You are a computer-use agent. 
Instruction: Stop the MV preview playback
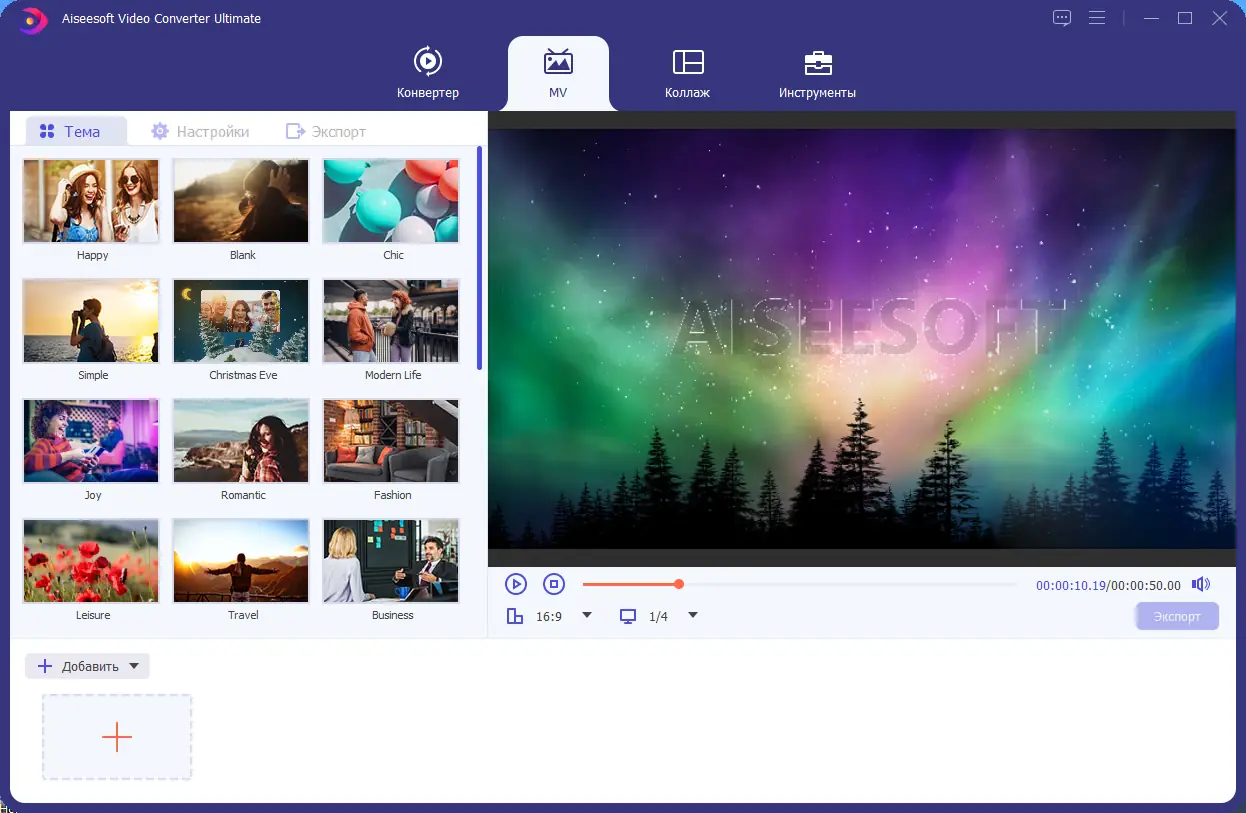[x=554, y=584]
